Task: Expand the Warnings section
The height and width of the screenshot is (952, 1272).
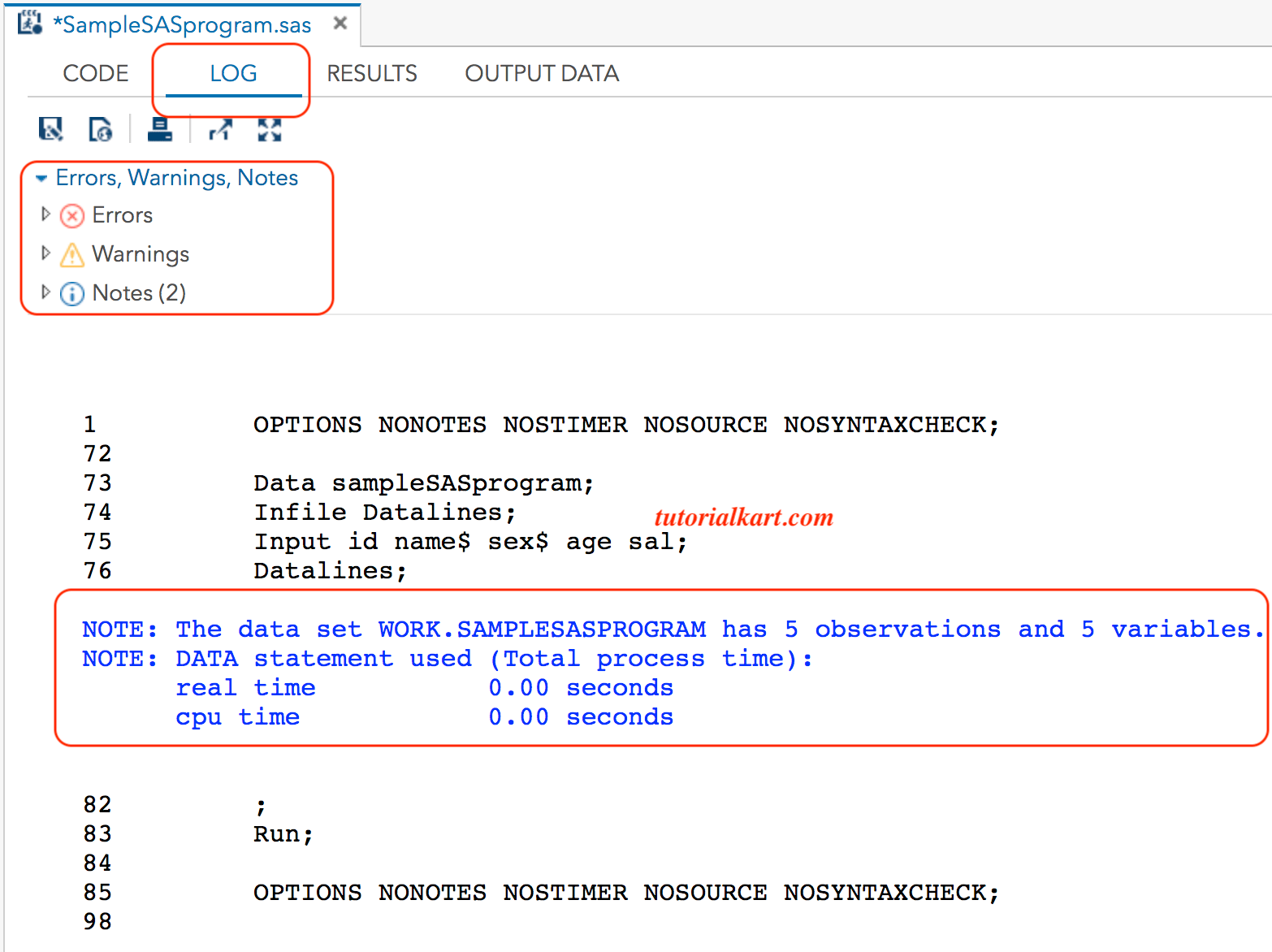Action: [45, 253]
